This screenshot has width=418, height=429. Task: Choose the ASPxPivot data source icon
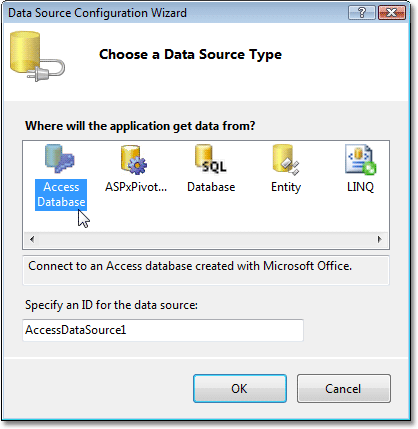(134, 160)
